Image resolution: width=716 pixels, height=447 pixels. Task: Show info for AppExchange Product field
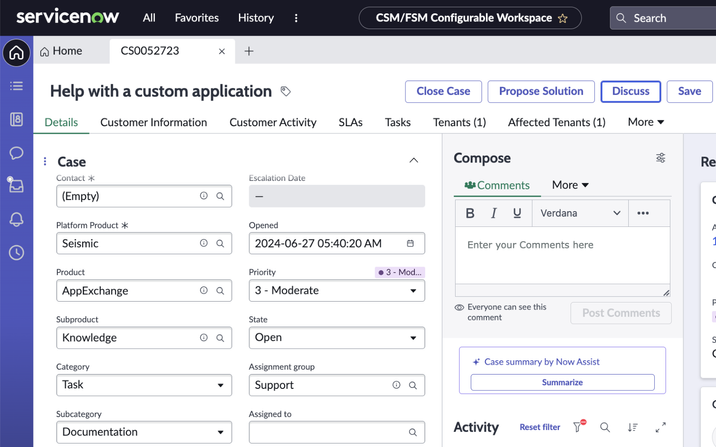coord(204,290)
